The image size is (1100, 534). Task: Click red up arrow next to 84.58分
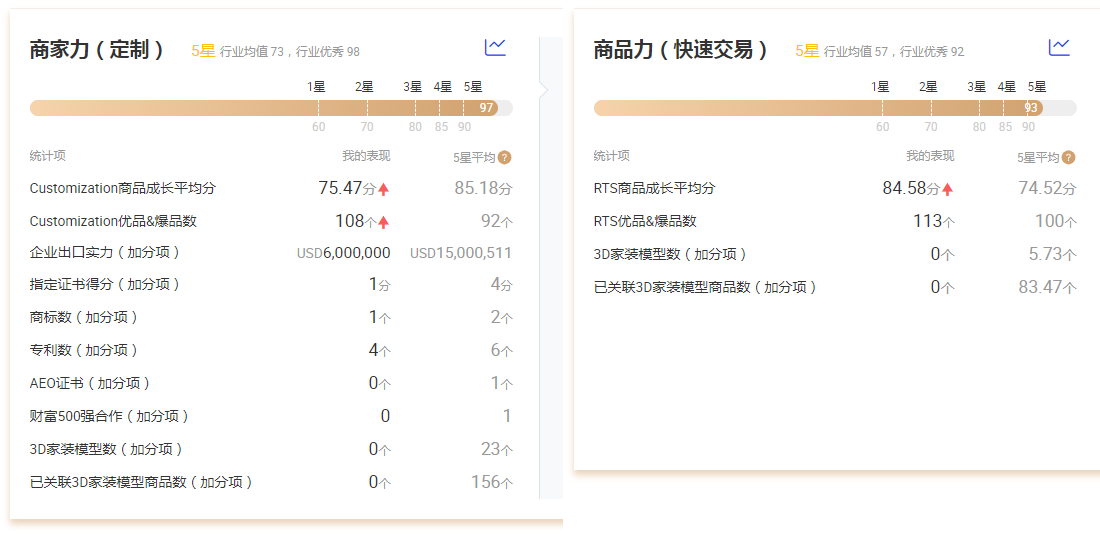coord(947,189)
